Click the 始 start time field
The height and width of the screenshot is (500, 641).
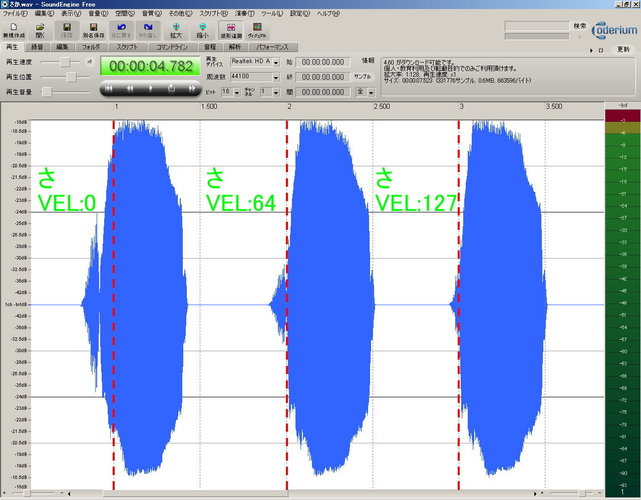[x=323, y=63]
